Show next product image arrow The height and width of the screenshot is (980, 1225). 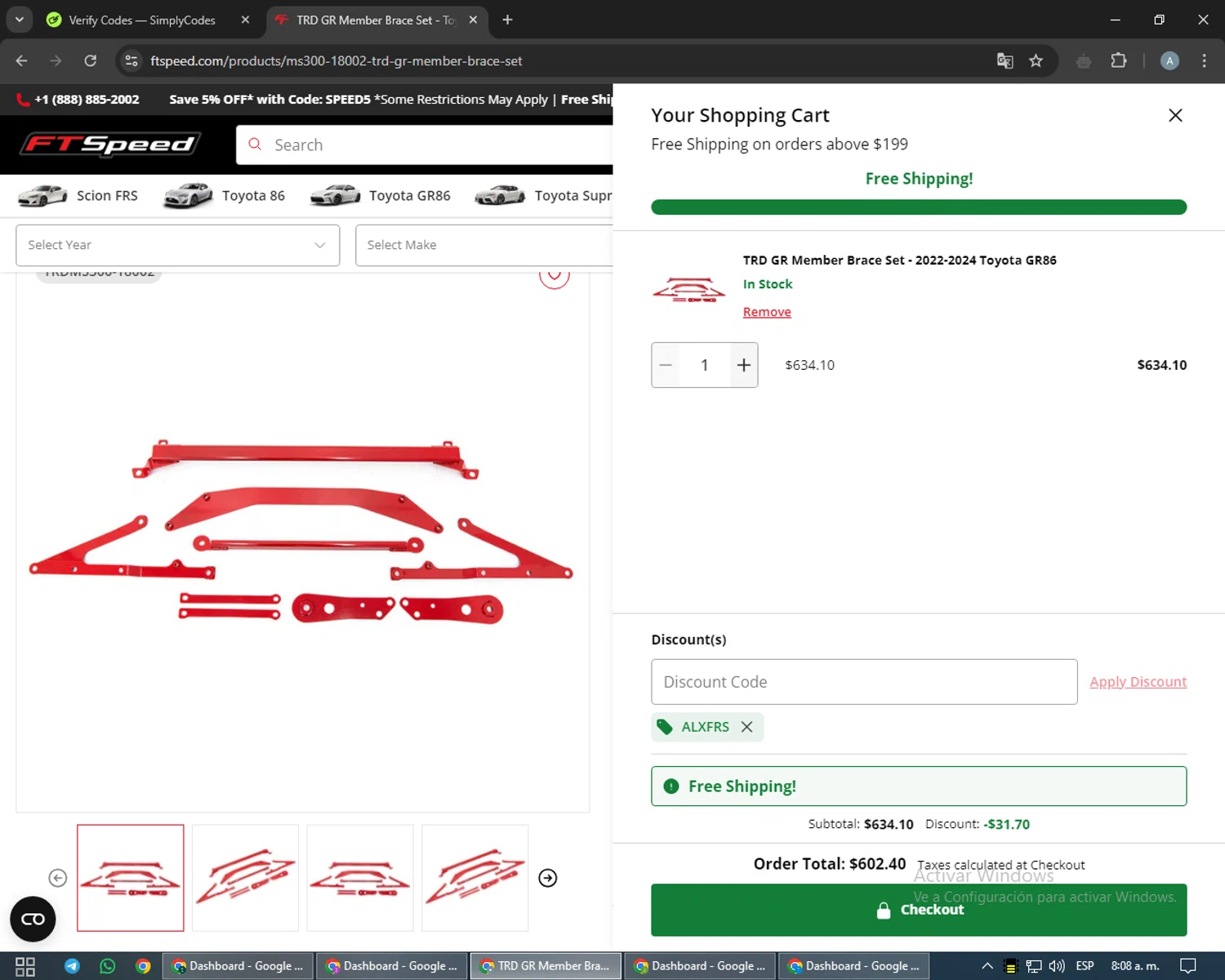548,878
